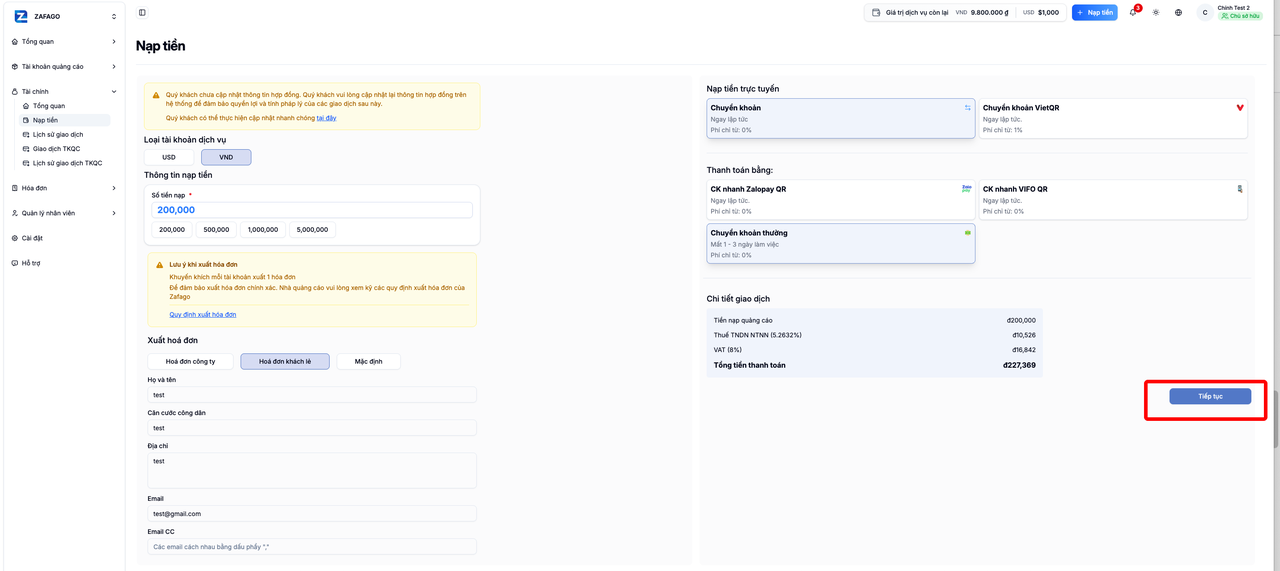Viewport: 1280px width, 571px height.
Task: Click the Họ và tên field
Action: (312, 395)
